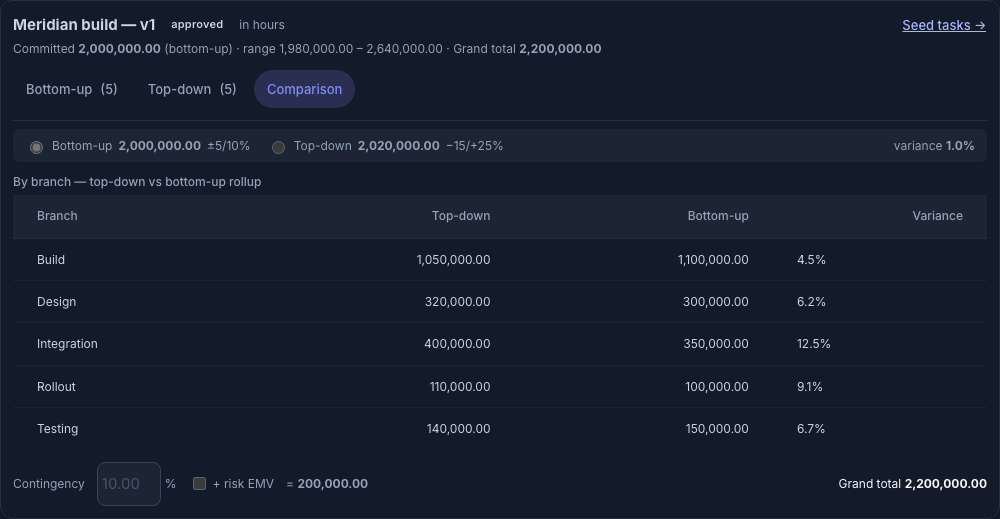The width and height of the screenshot is (1000, 519).
Task: Click the Integration 12.5% variance cell
Action: [814, 344]
